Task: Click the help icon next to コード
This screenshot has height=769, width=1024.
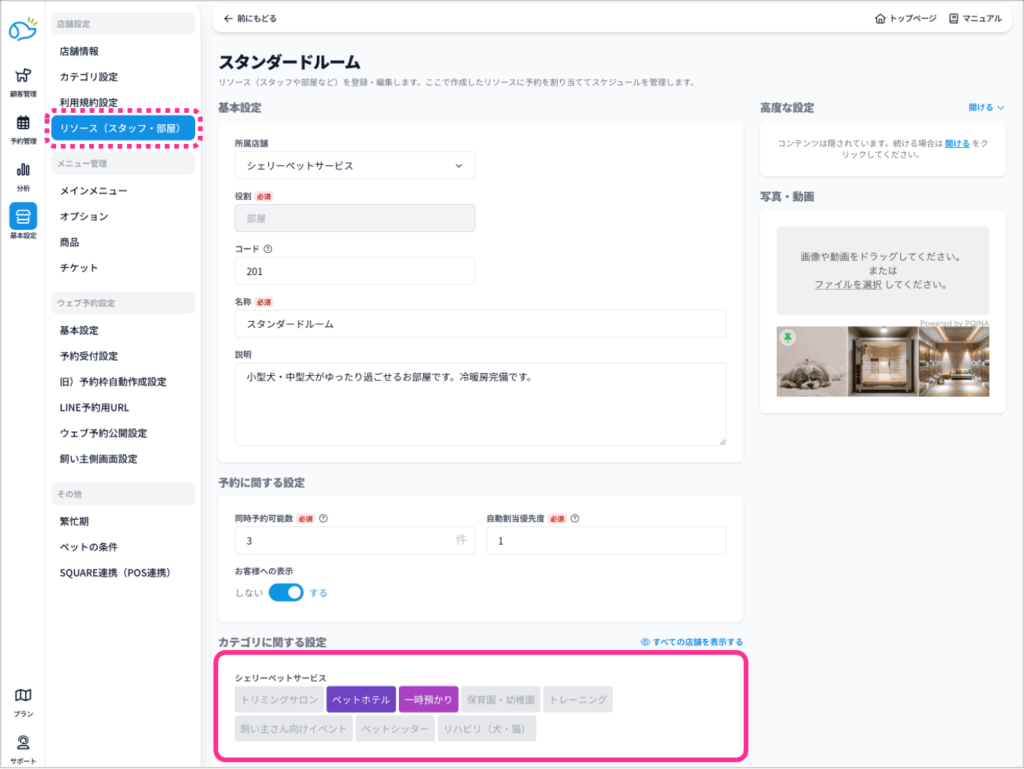Action: pyautogui.click(x=268, y=249)
